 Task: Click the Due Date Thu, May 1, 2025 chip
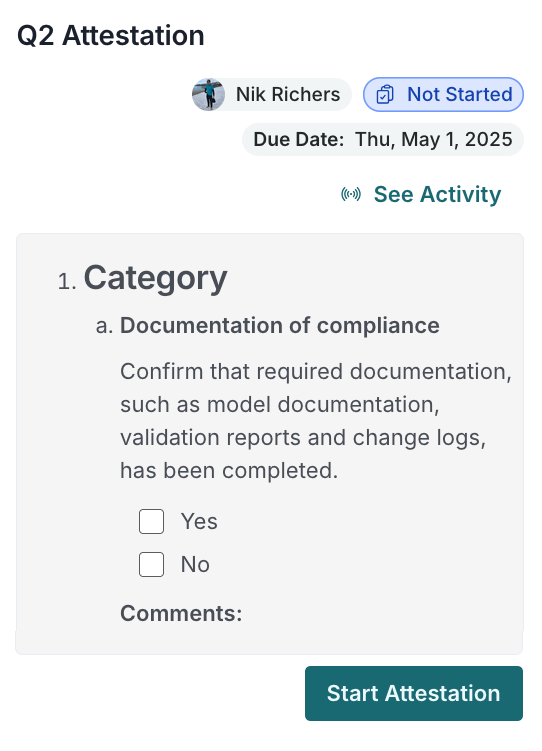coord(383,139)
